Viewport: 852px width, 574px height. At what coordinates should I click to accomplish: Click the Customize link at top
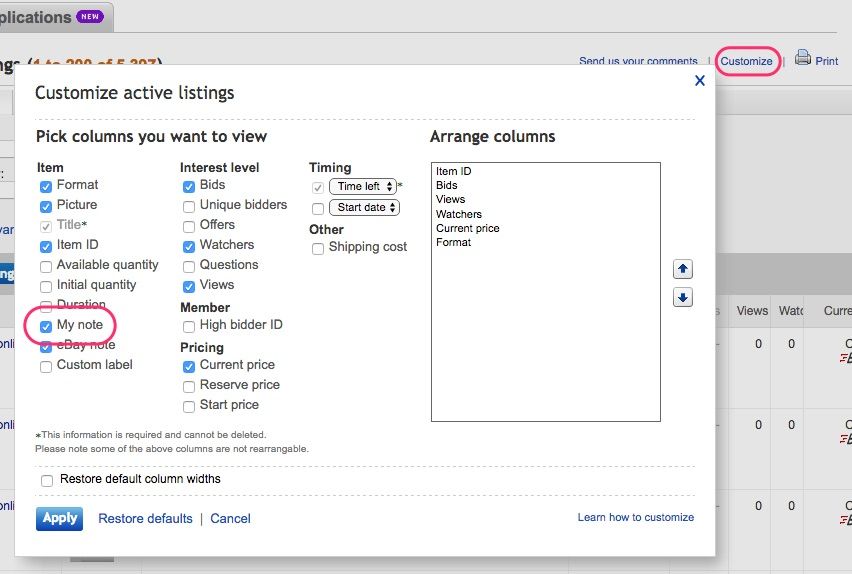point(746,61)
